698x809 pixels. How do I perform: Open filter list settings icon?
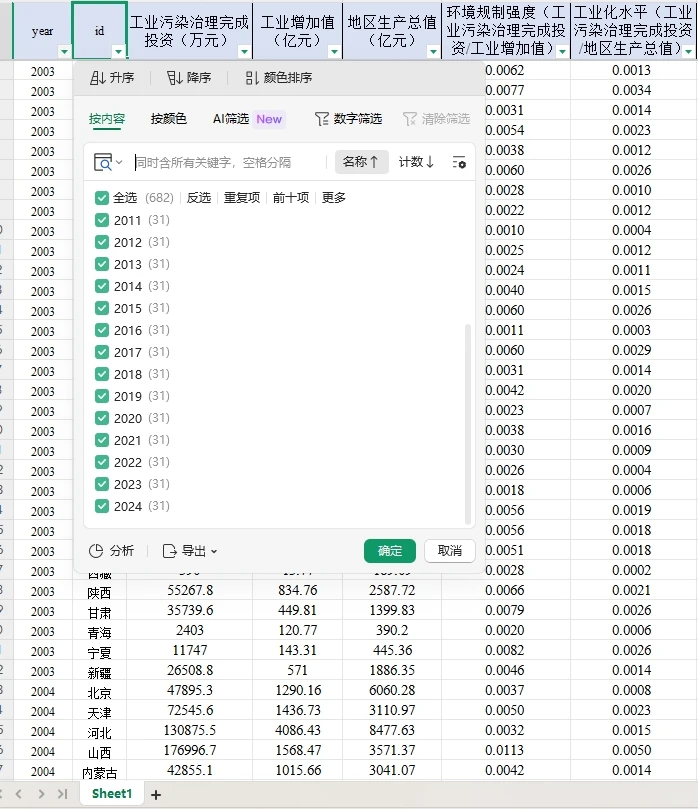[x=459, y=163]
